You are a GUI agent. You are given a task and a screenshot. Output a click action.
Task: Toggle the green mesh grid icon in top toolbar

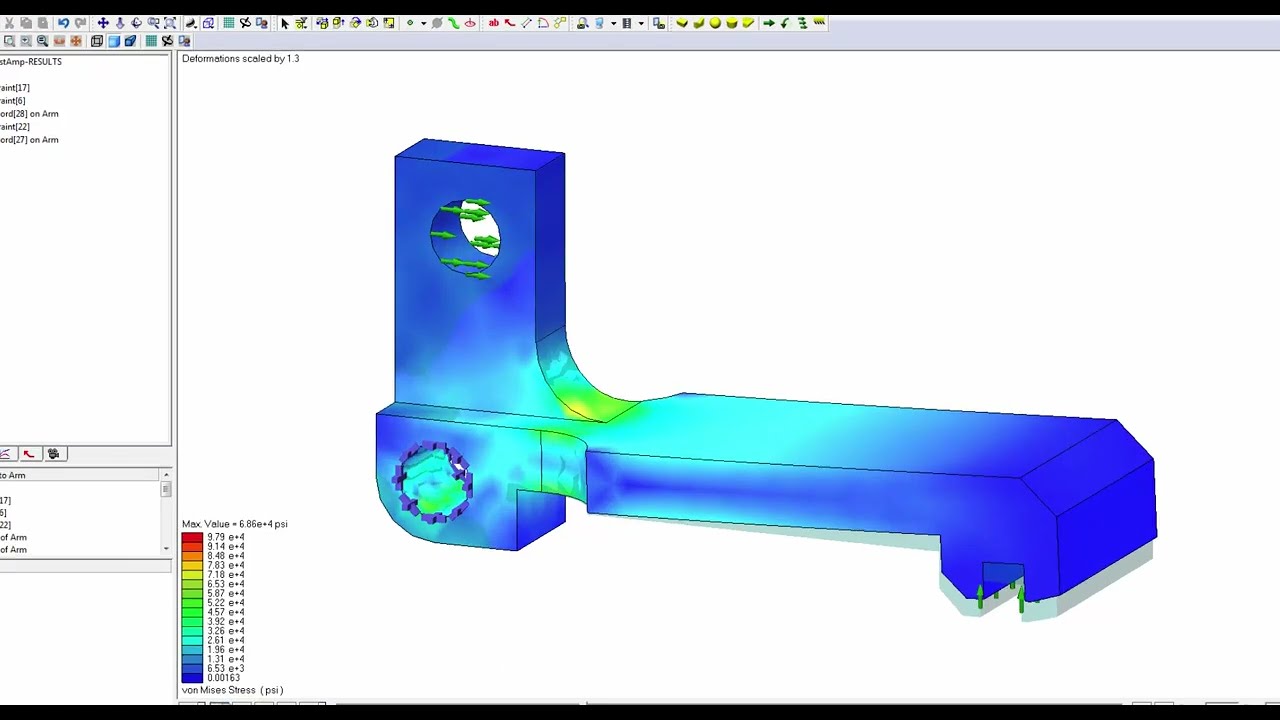click(229, 23)
